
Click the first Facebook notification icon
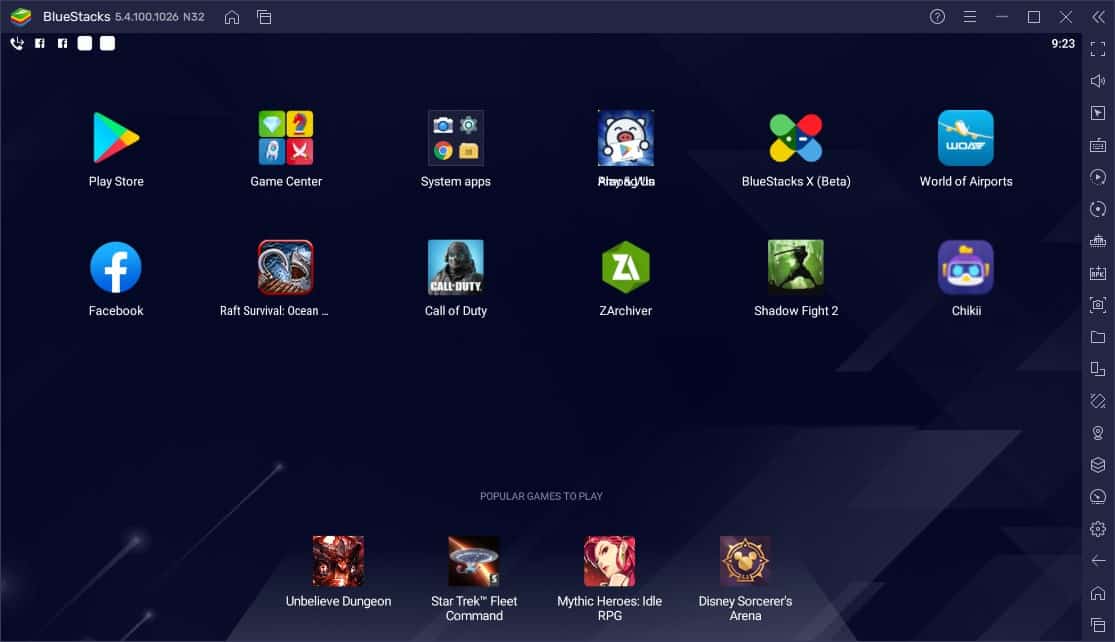40,43
